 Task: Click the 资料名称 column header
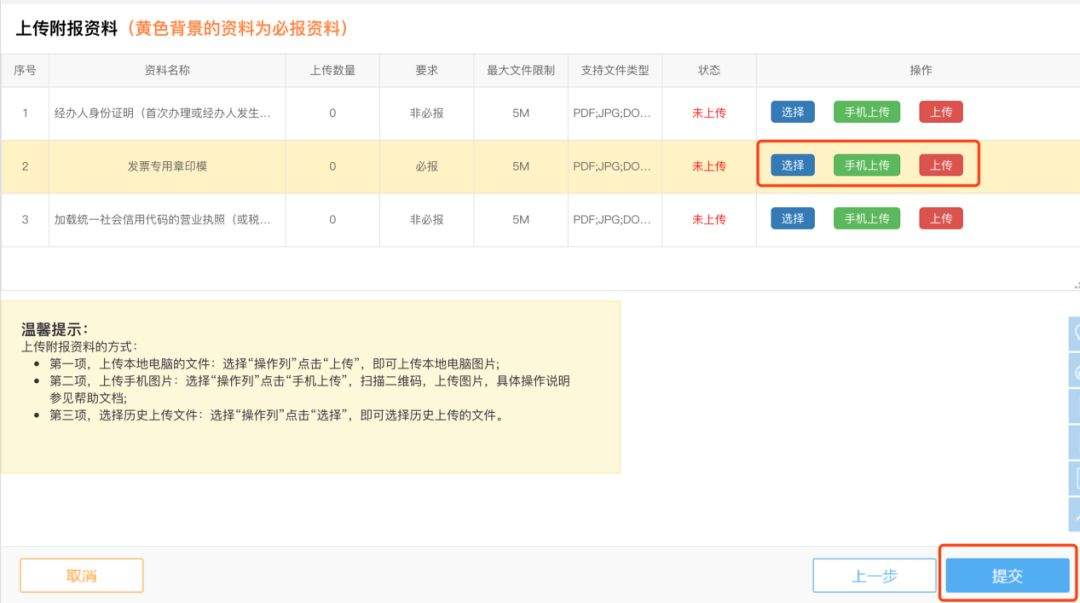166,70
